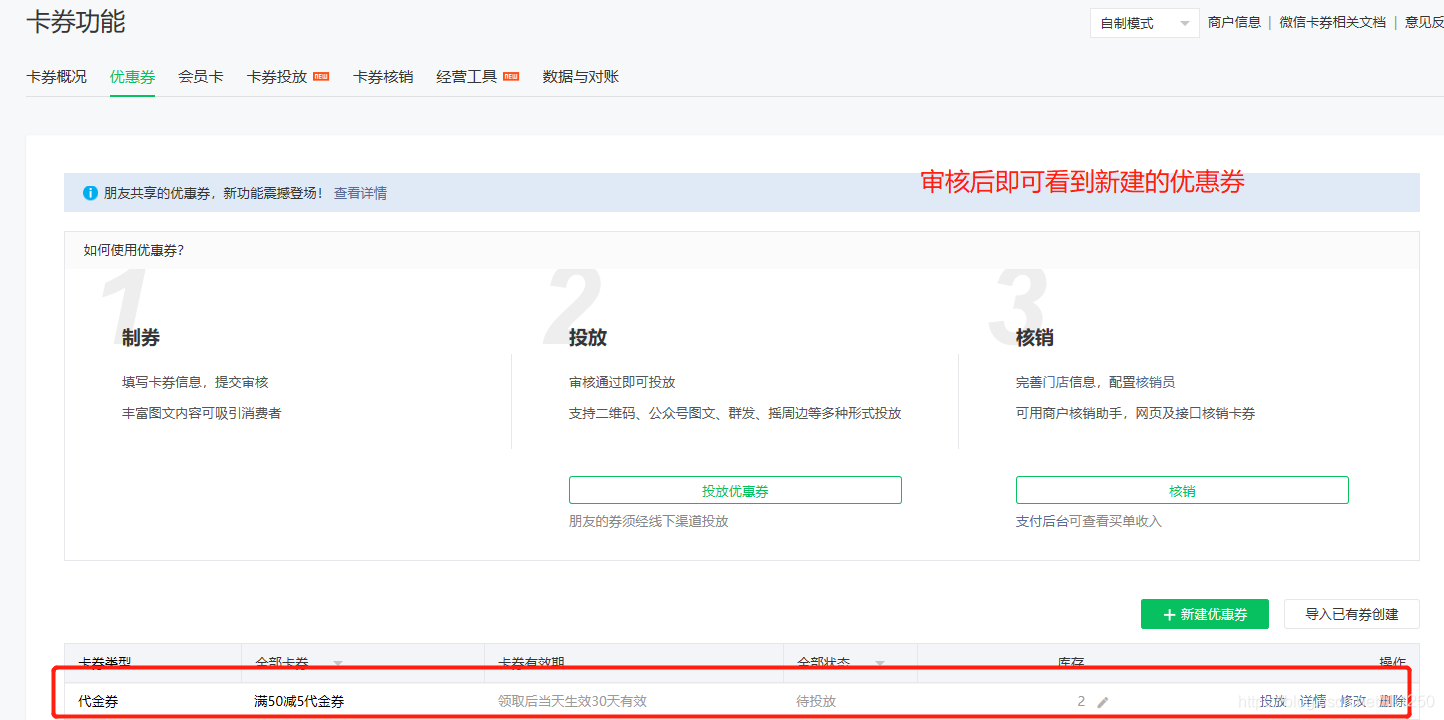Viewport: 1444px width, 720px height.
Task: Open the 数据与对账 tab
Action: [x=581, y=76]
